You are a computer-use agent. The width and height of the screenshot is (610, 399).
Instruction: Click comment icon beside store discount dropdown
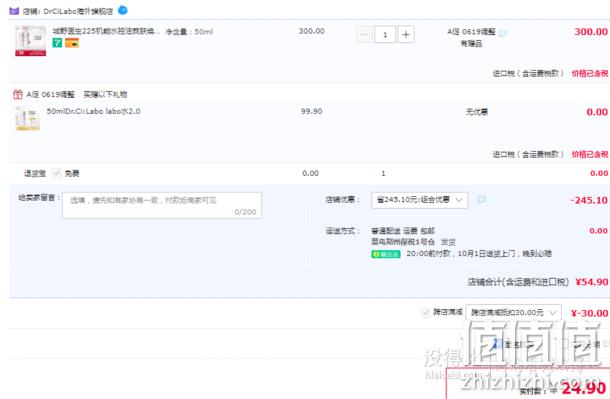481,200
